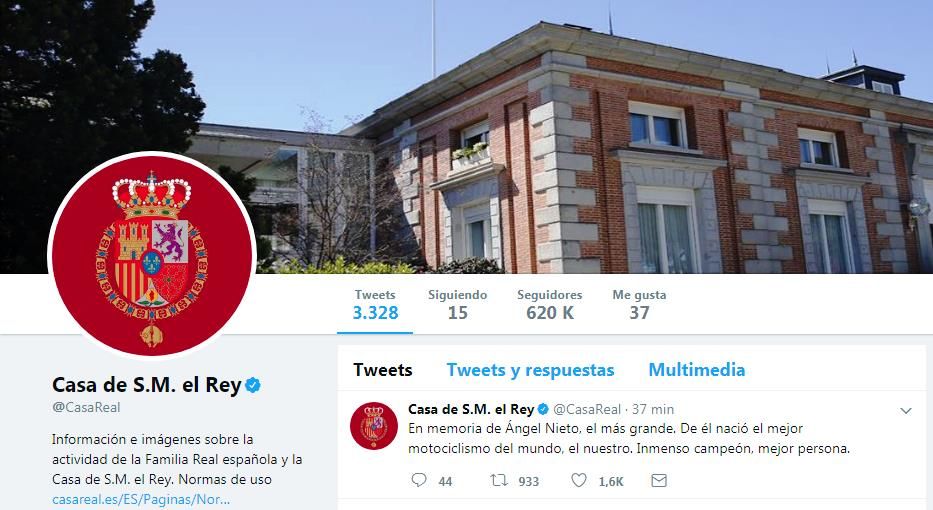Screen dimensions: 933x510
Task: Retweet the Ángel Nieto tweet
Action: (499, 480)
